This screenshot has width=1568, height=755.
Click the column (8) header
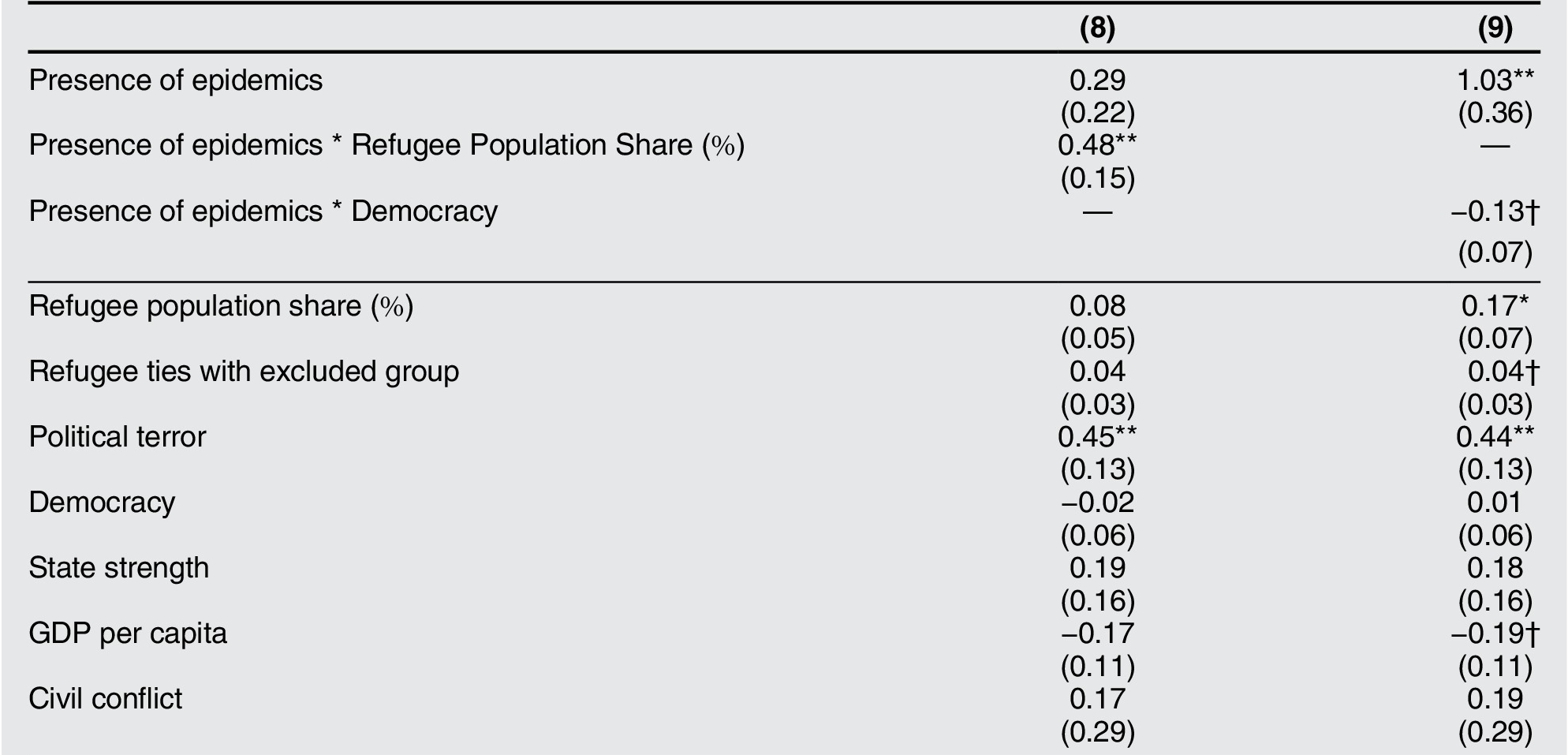1097,28
